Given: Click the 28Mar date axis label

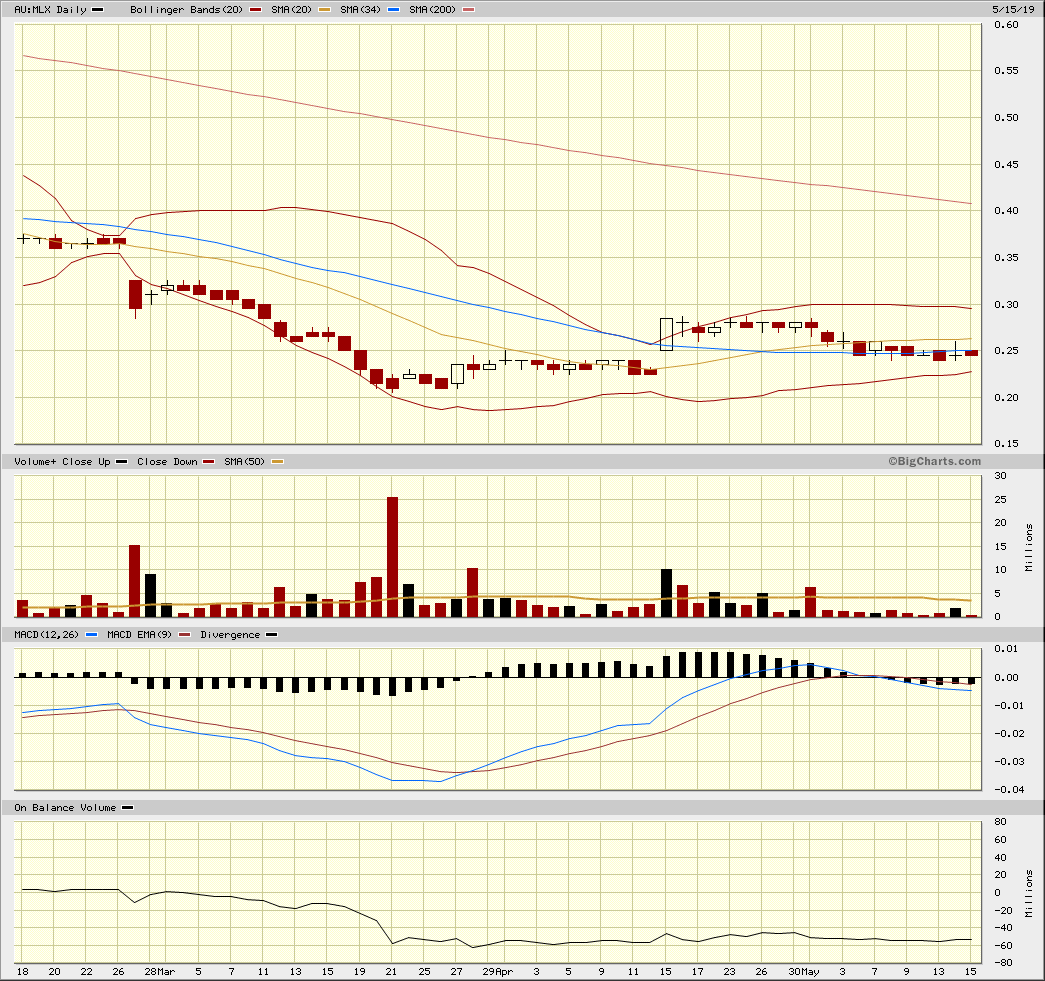Looking at the screenshot, I should pos(160,972).
